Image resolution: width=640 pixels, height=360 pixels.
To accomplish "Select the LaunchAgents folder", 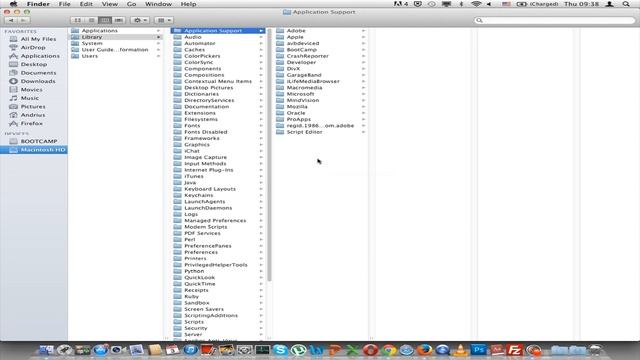I will 218,202.
